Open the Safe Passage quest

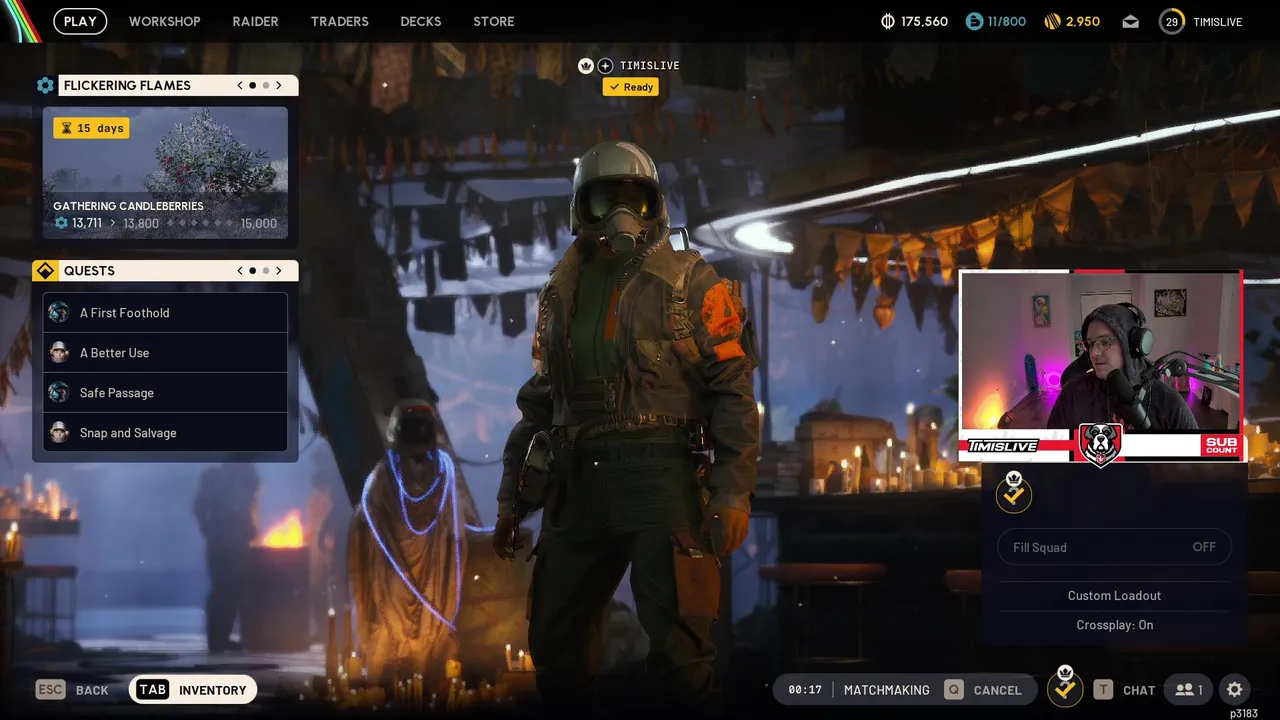point(165,393)
